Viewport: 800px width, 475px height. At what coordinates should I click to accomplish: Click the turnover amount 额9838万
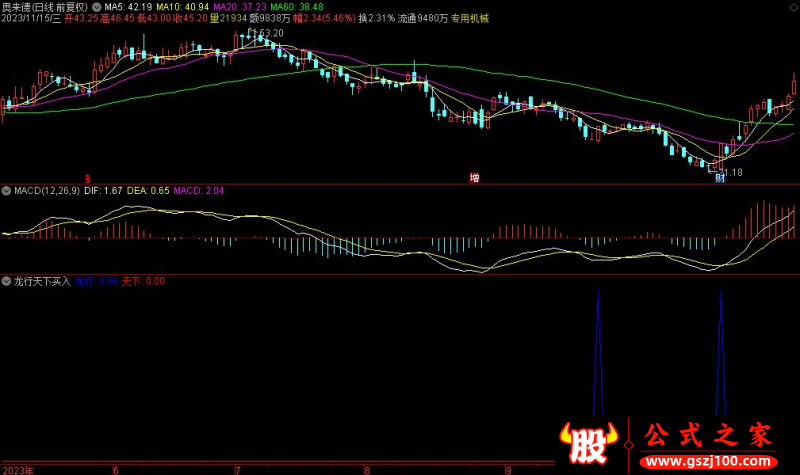click(x=270, y=18)
